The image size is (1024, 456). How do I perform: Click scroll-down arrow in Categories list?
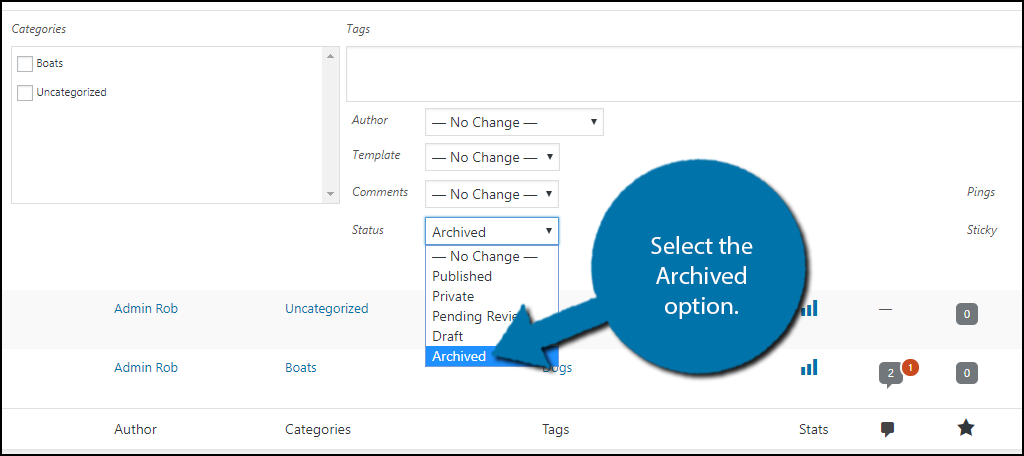[331, 194]
